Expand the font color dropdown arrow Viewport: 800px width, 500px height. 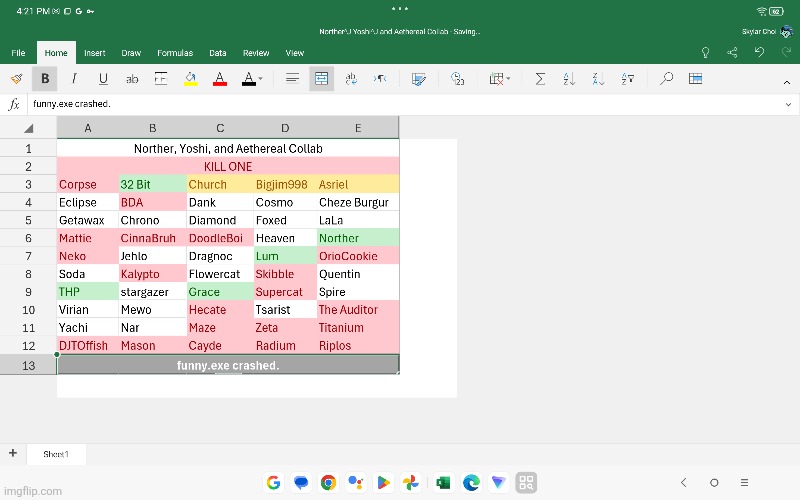click(260, 79)
